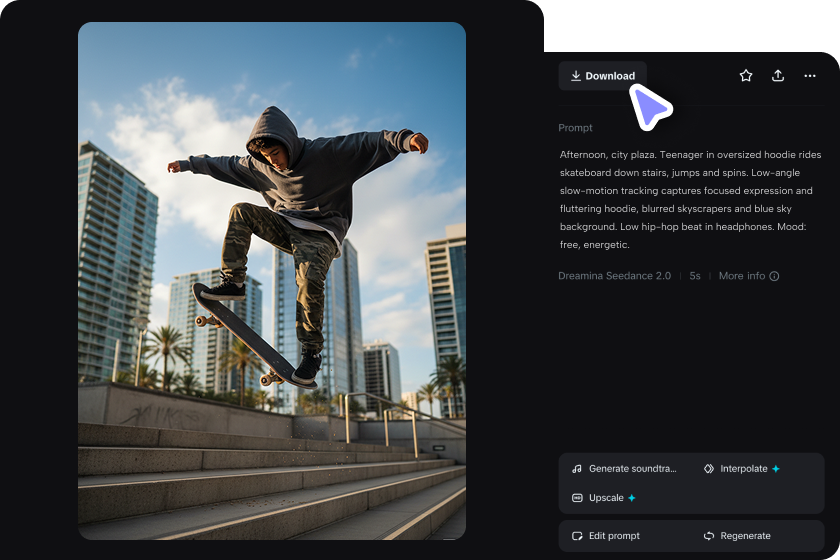Viewport: 840px width, 560px height.
Task: Click the 'Dreamina Seedance 2.0' model label
Action: pyautogui.click(x=614, y=276)
